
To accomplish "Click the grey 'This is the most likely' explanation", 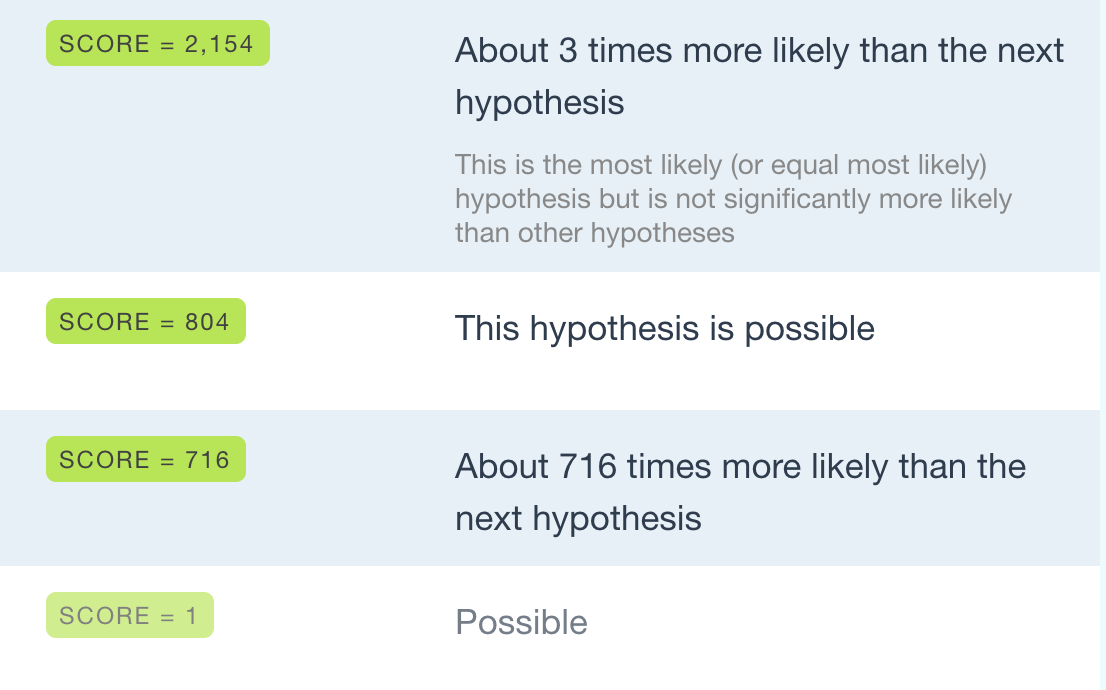I will [x=734, y=199].
